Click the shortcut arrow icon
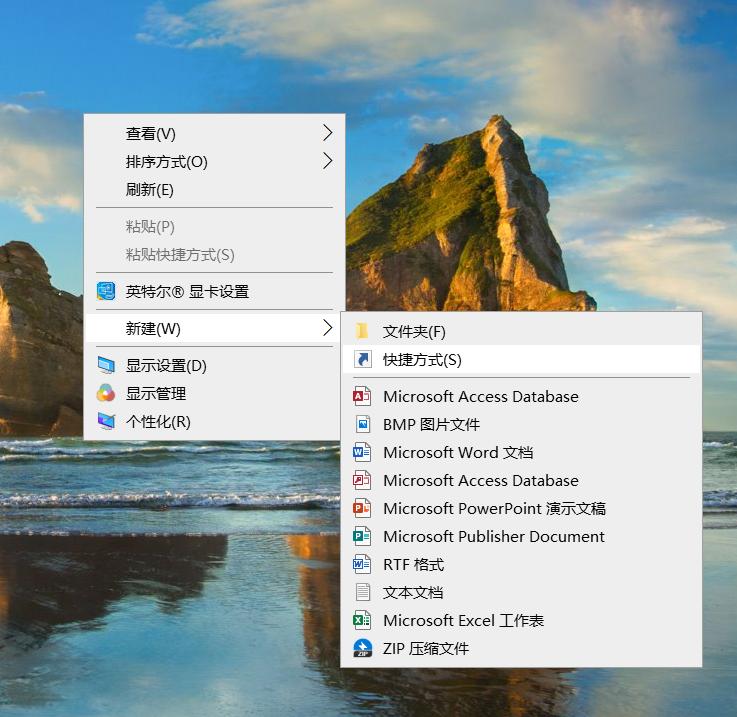This screenshot has width=737, height=717. [362, 359]
